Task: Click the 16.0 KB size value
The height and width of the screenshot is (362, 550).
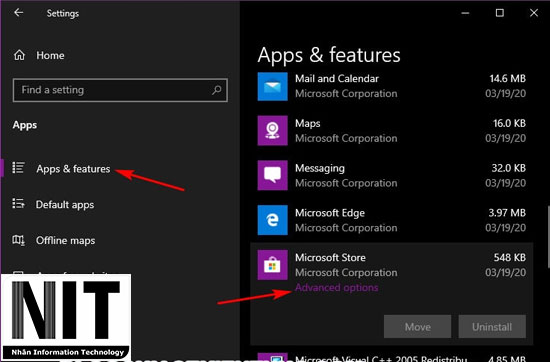Action: 509,123
